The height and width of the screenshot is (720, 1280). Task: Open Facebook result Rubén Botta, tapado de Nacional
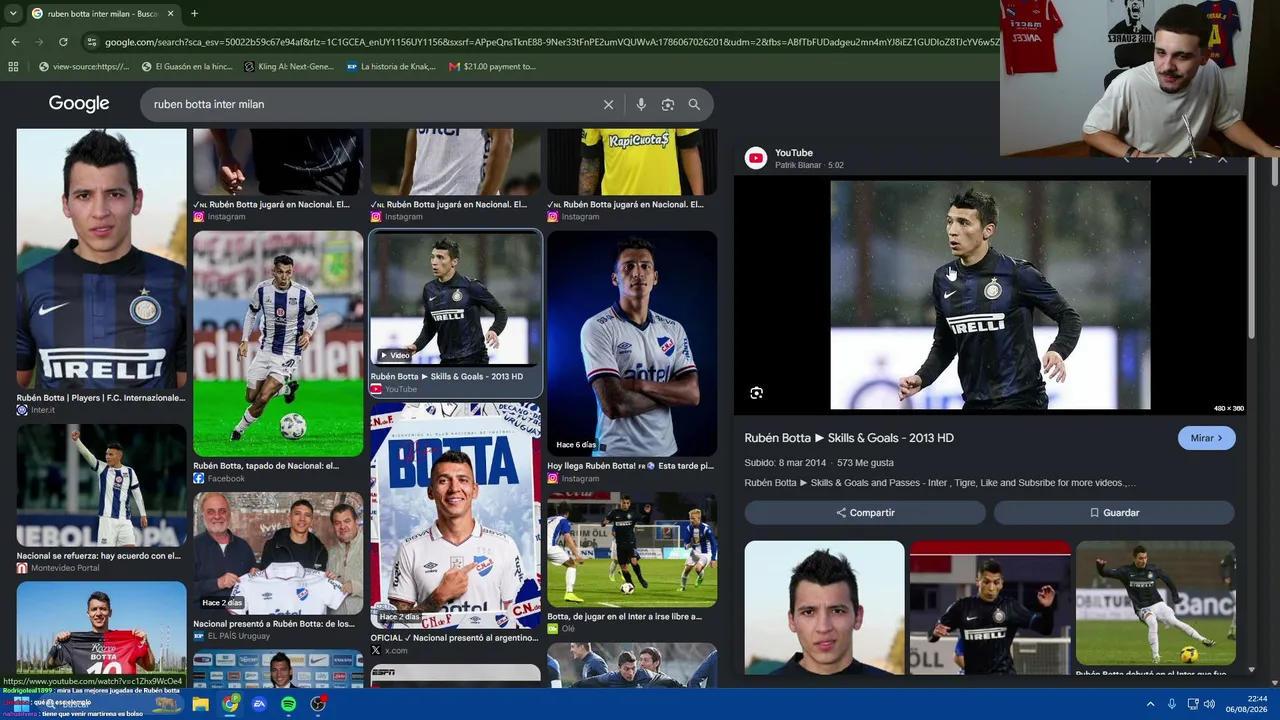[x=278, y=344]
